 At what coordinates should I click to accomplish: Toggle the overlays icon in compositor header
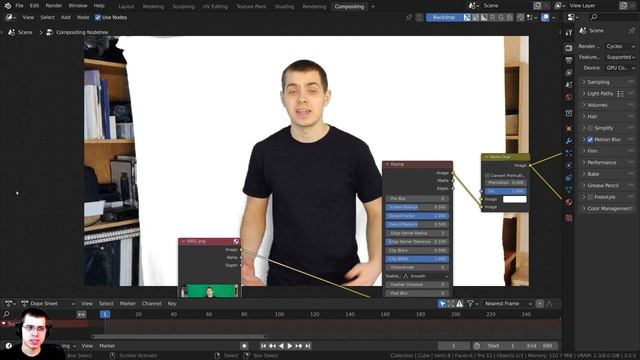pos(545,18)
